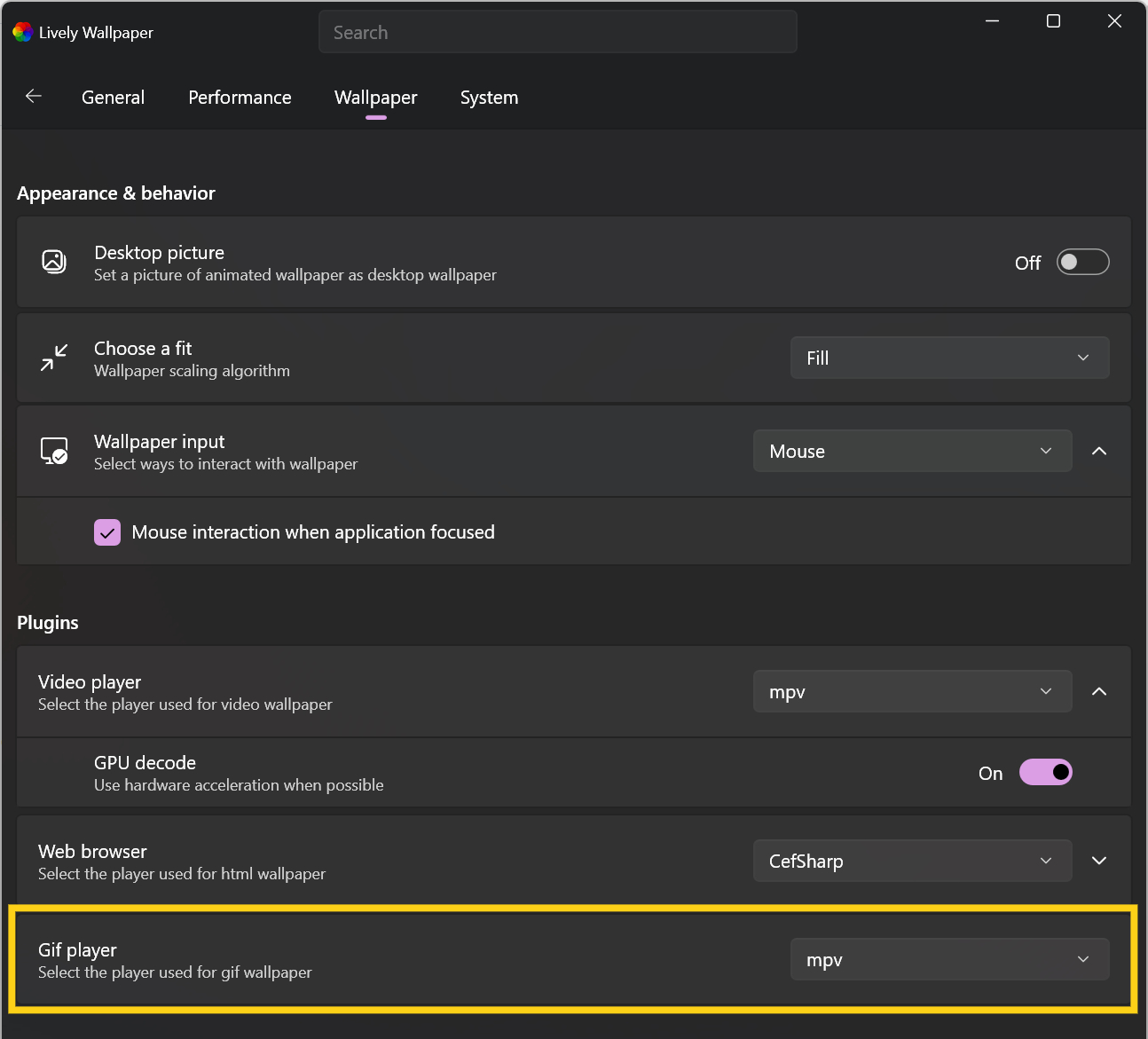Viewport: 1148px width, 1039px height.
Task: Open the System settings tab
Action: 489,98
